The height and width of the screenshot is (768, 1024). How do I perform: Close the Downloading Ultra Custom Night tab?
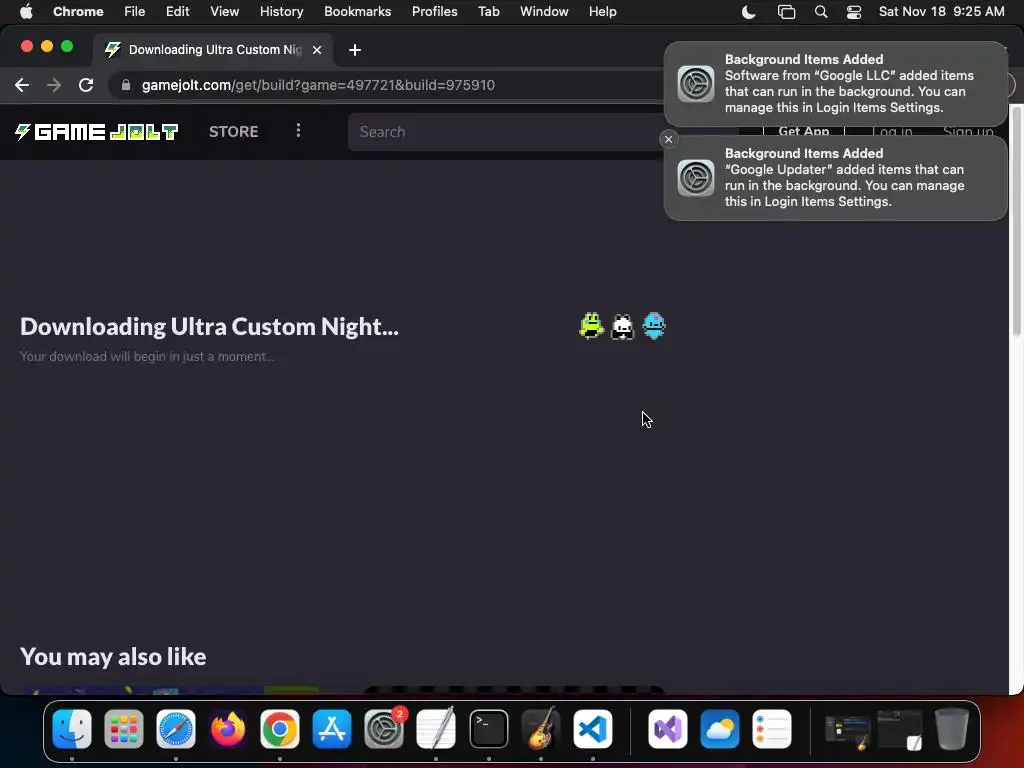coord(317,50)
